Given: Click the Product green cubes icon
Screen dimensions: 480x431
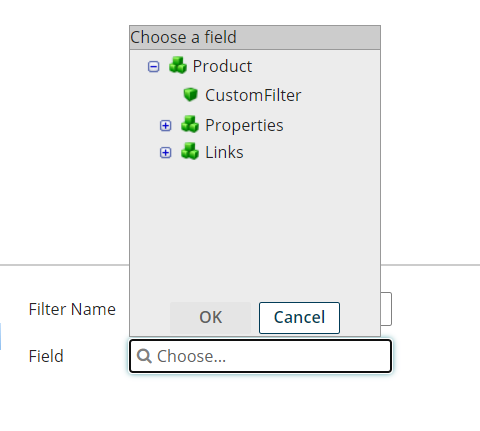Looking at the screenshot, I should pyautogui.click(x=178, y=65).
